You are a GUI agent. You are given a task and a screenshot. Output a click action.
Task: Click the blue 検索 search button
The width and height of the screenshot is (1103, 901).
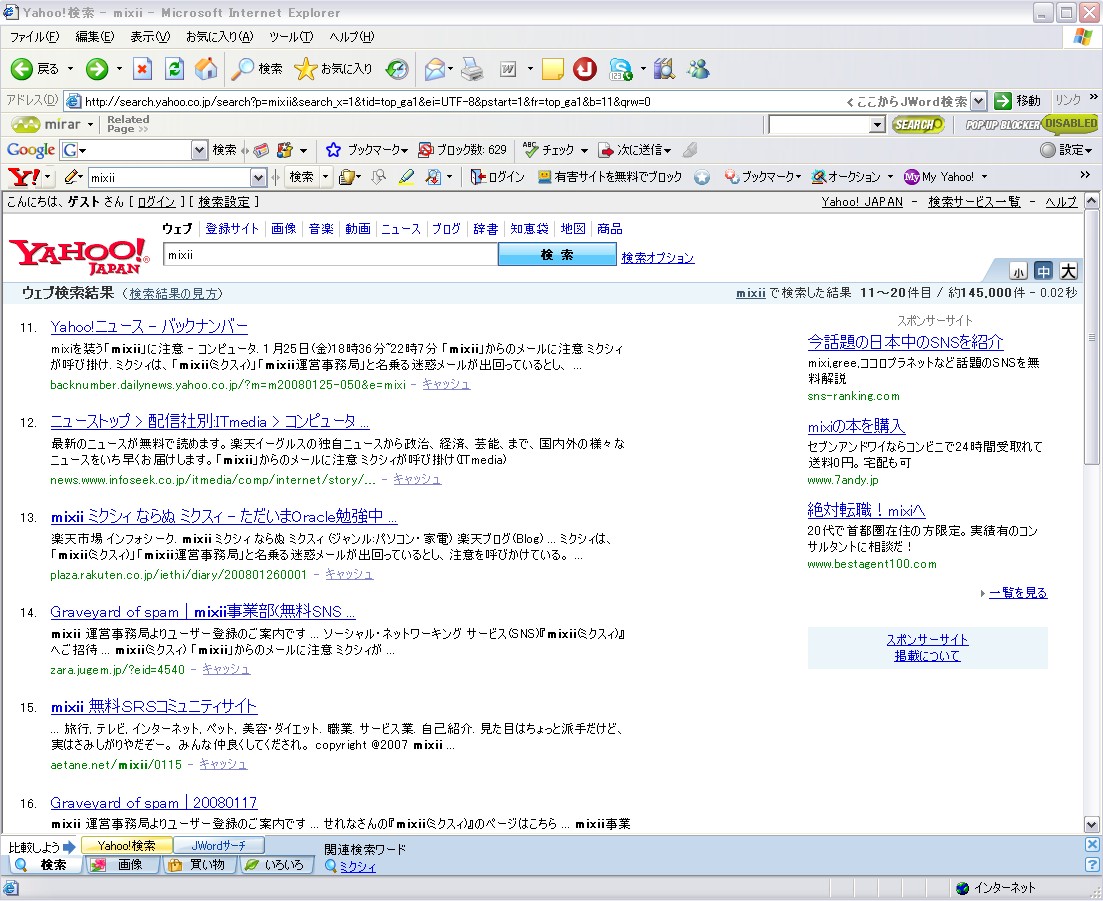pos(557,255)
